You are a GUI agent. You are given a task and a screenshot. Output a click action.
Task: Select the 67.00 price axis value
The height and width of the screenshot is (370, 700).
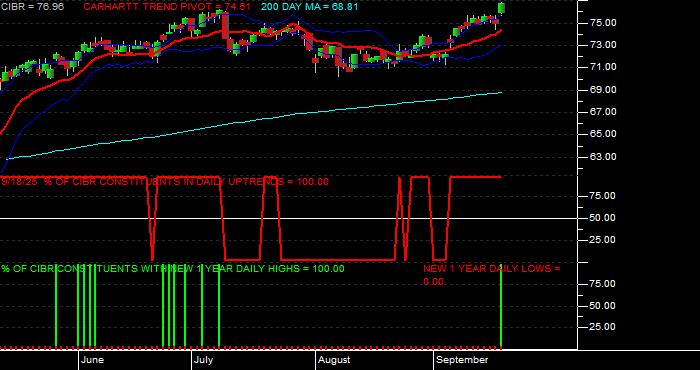[x=603, y=112]
